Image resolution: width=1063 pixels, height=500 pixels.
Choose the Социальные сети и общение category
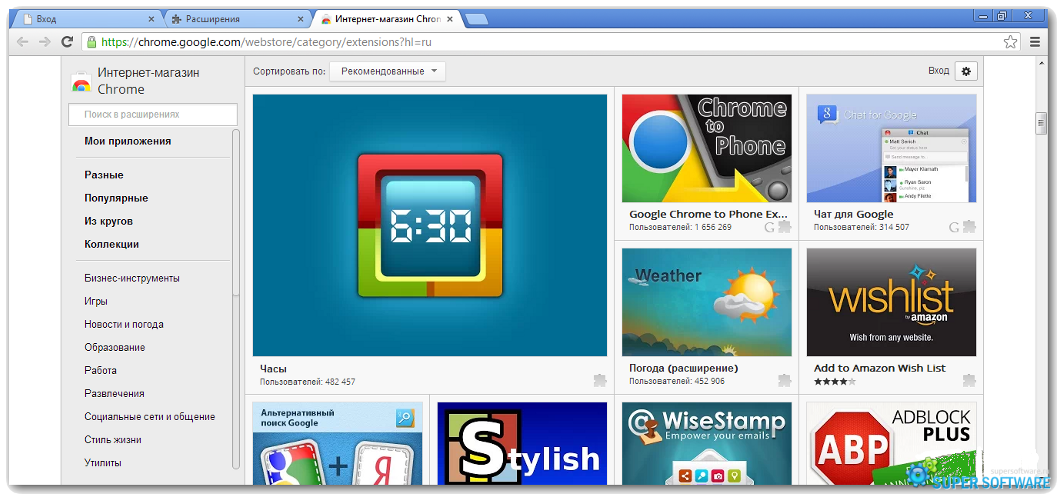[149, 416]
